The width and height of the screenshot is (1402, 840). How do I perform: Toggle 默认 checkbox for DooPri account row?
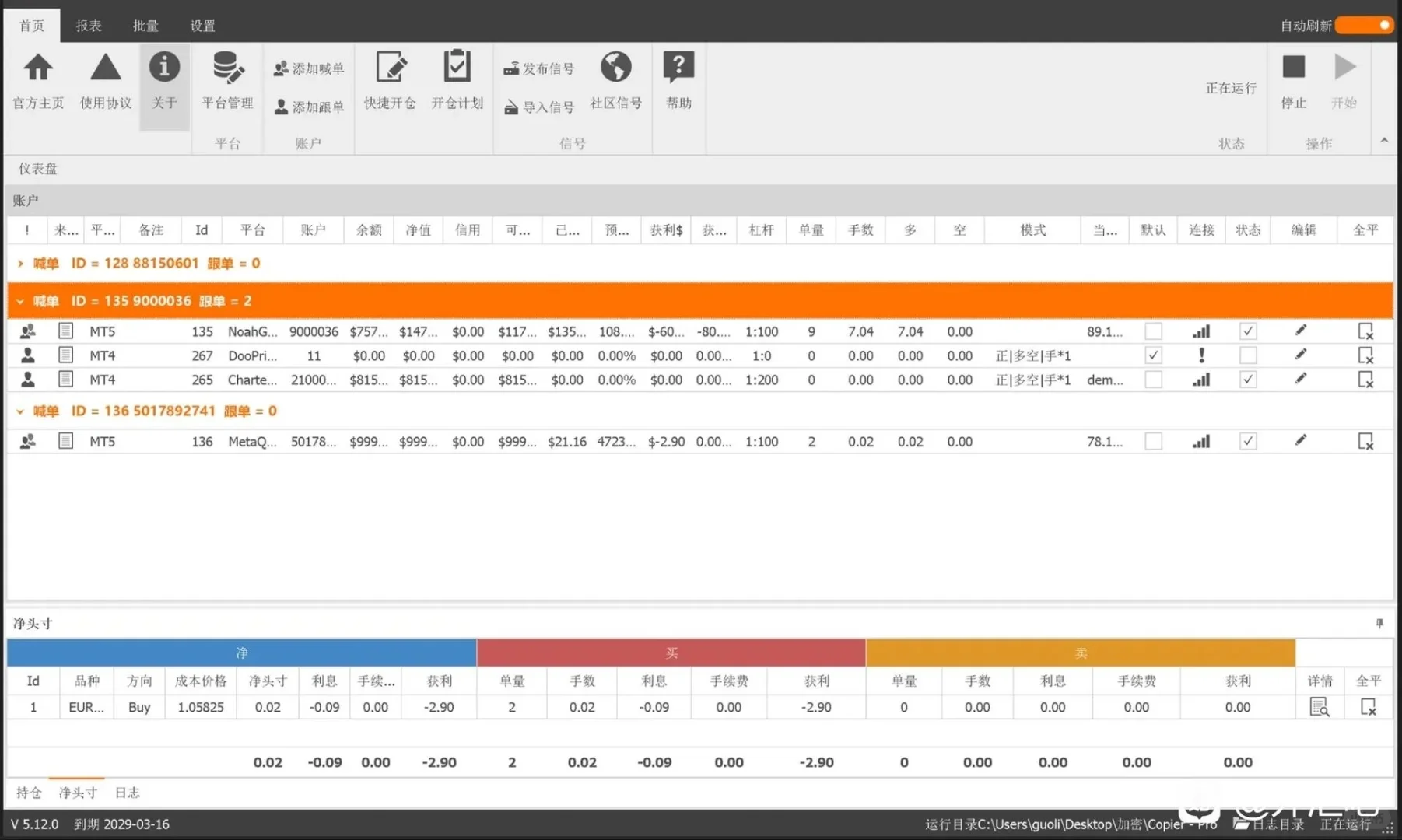point(1153,355)
